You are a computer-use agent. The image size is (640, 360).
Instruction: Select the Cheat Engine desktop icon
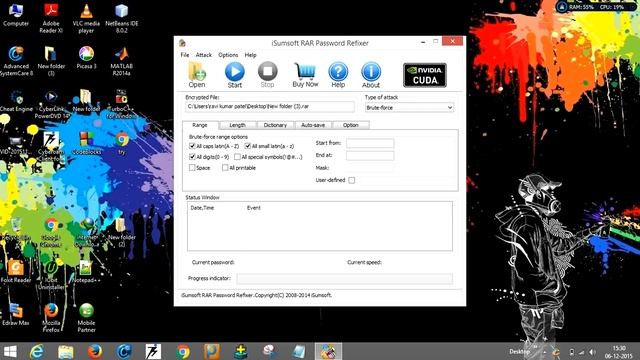(16, 100)
